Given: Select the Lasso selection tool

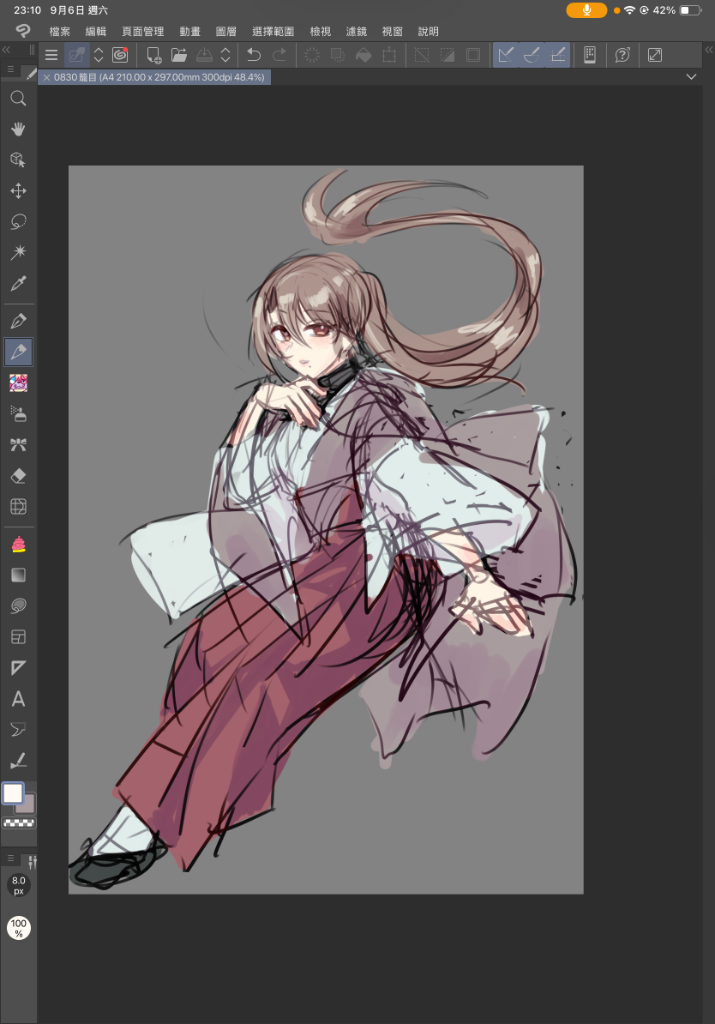Looking at the screenshot, I should (x=18, y=221).
